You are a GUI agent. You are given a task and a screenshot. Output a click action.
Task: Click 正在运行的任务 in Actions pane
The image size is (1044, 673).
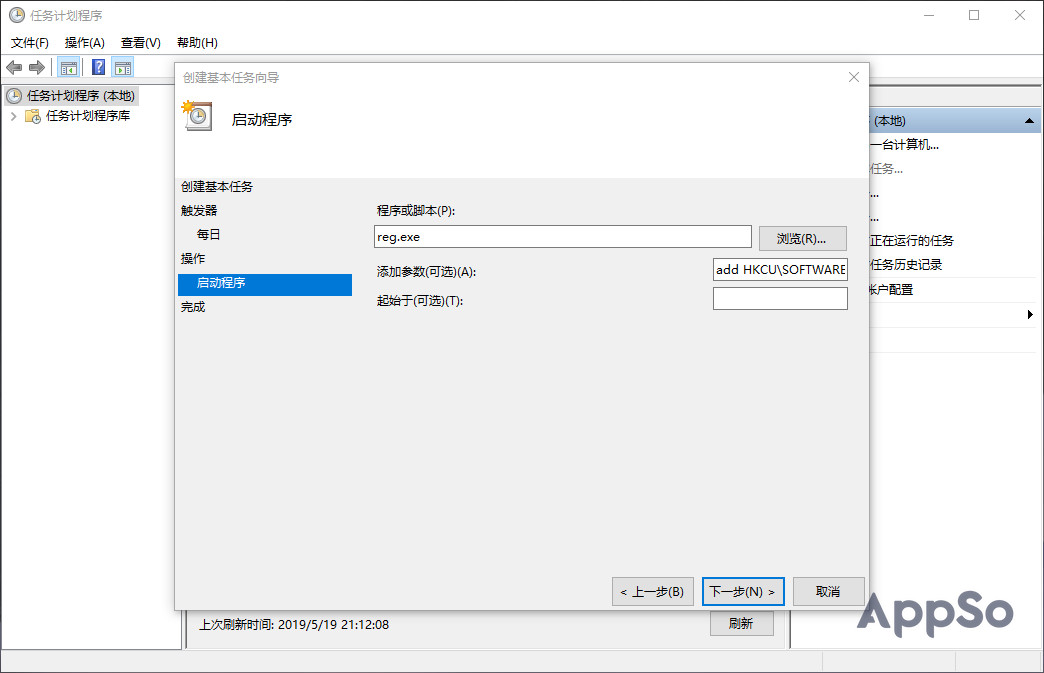(x=912, y=241)
